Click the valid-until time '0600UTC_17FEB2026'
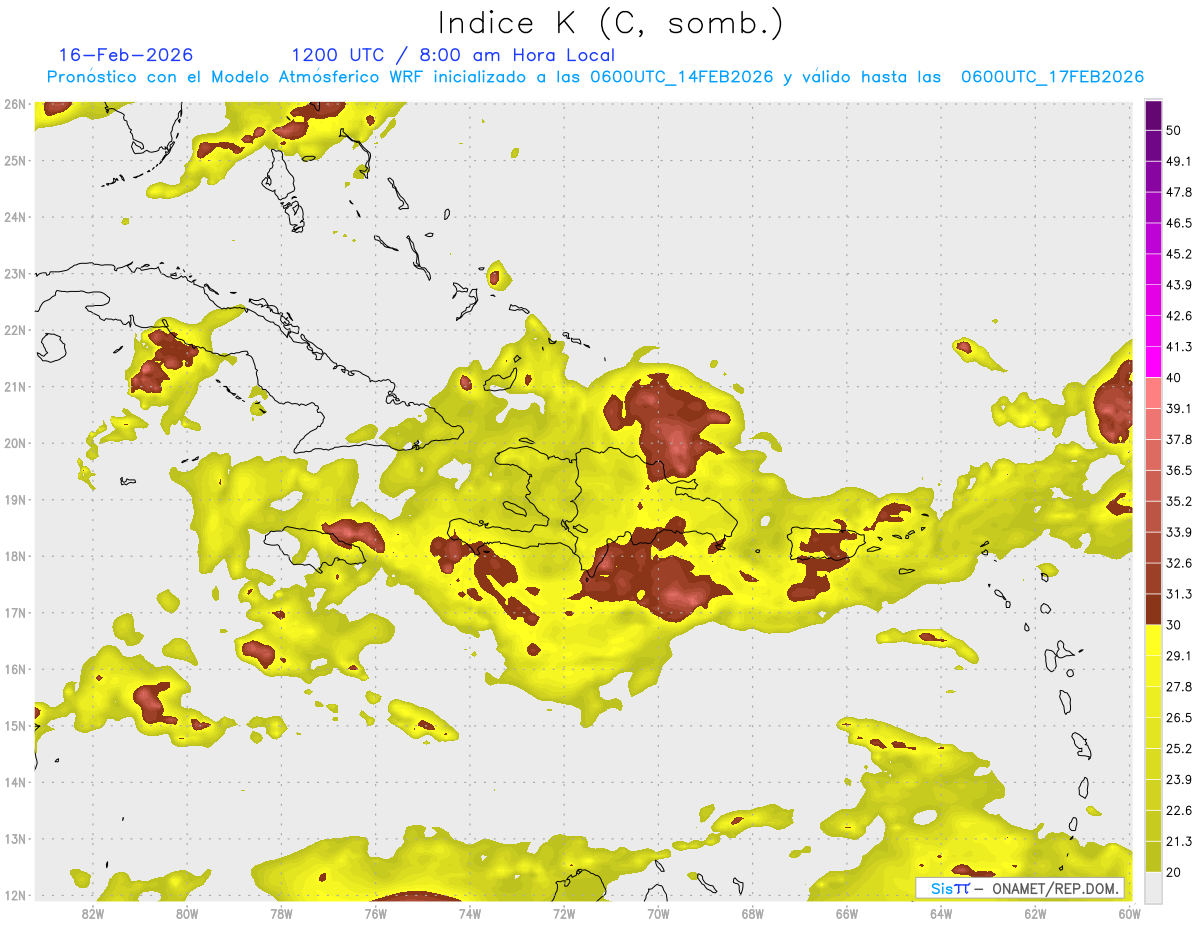The image size is (1200, 927). 1052,77
